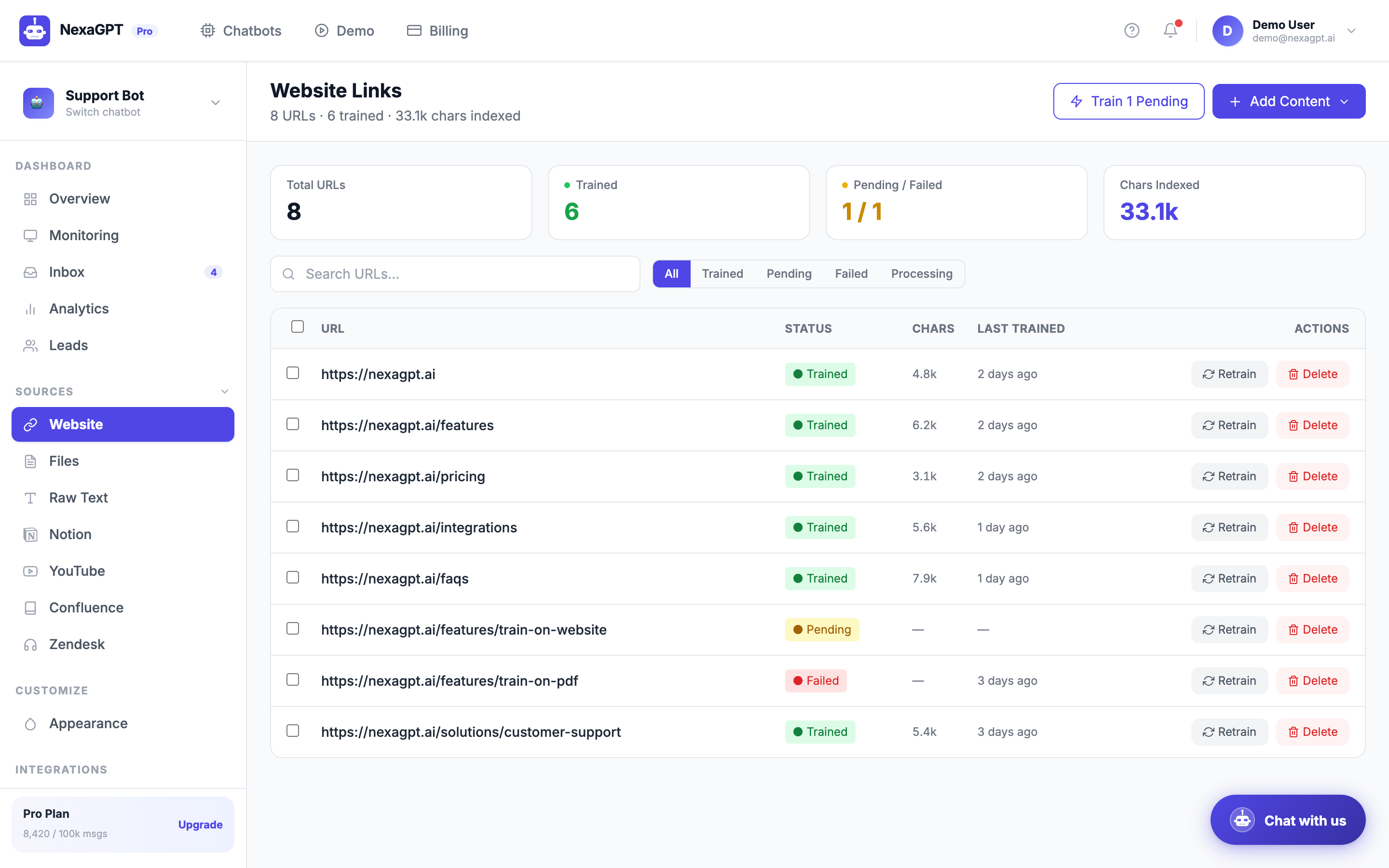Open the Confluence source
The image size is (1389, 868).
pos(123,608)
